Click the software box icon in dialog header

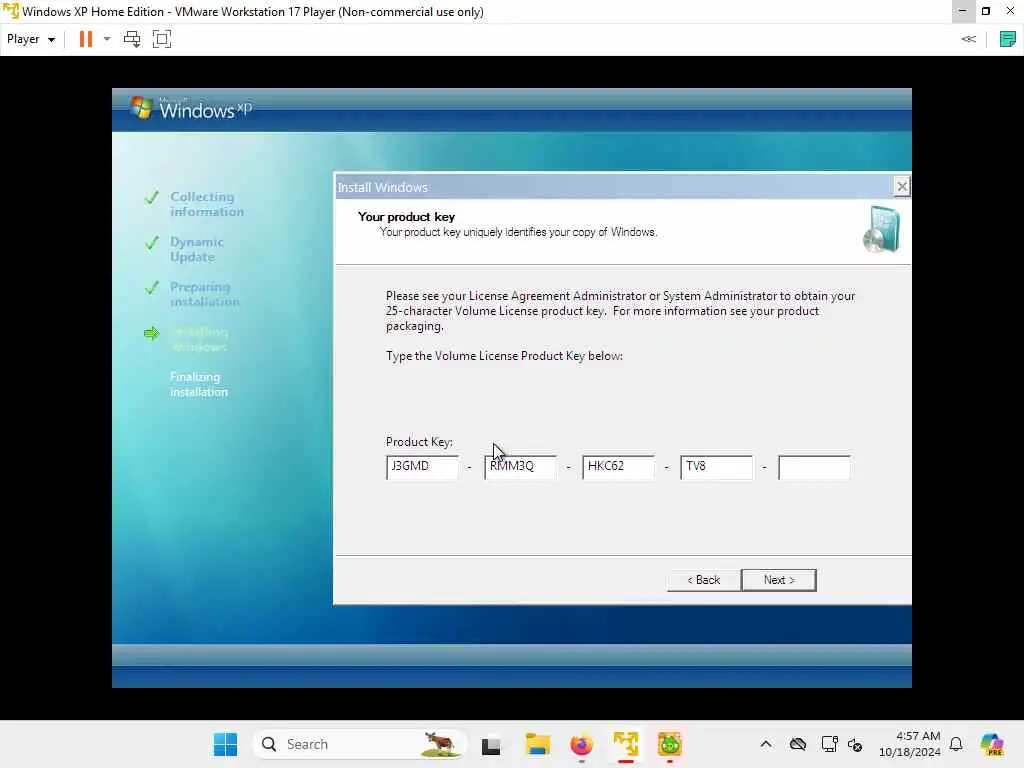tap(882, 229)
